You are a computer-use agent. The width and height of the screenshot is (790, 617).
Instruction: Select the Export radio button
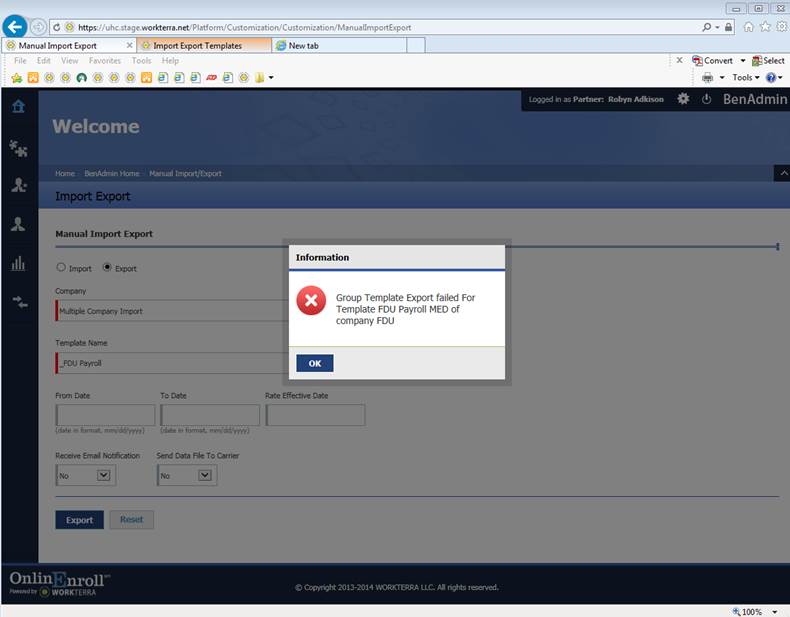coord(108,268)
